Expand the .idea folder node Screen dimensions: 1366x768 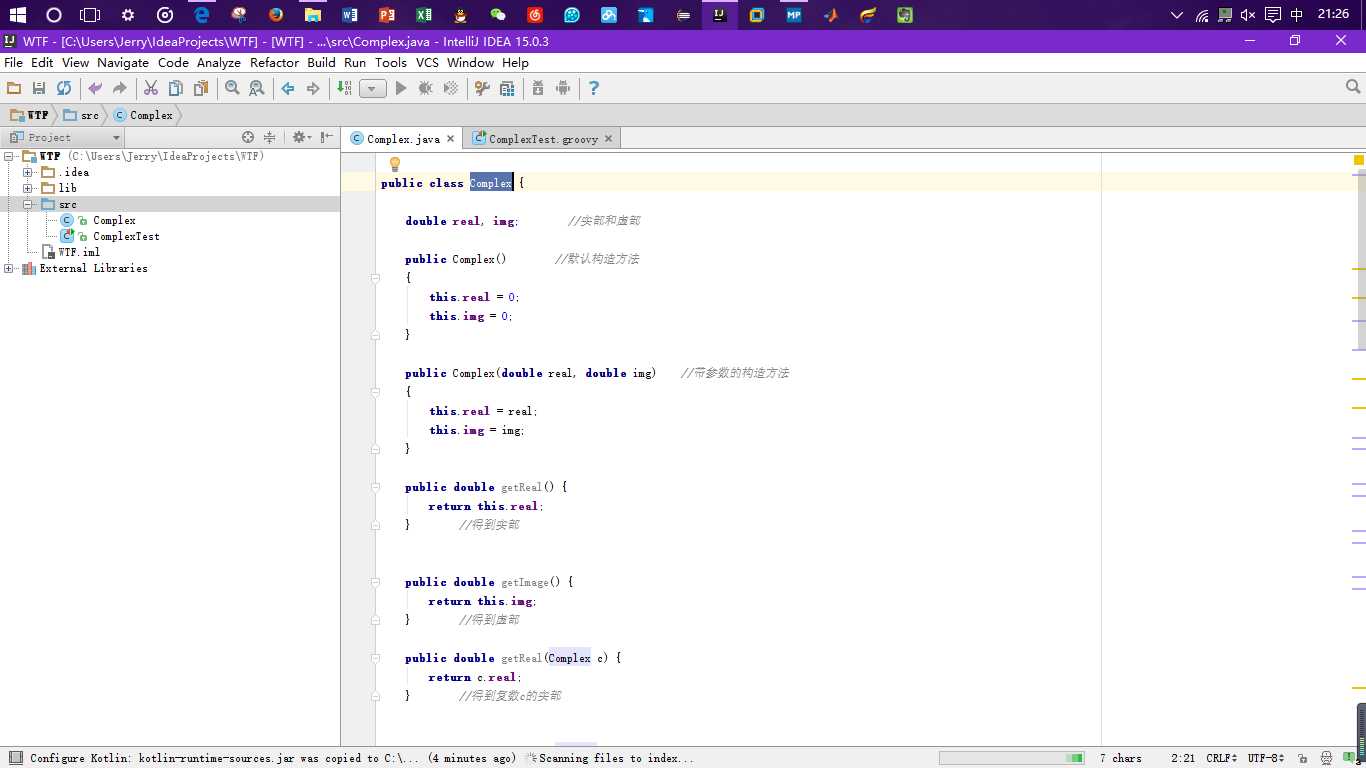28,172
